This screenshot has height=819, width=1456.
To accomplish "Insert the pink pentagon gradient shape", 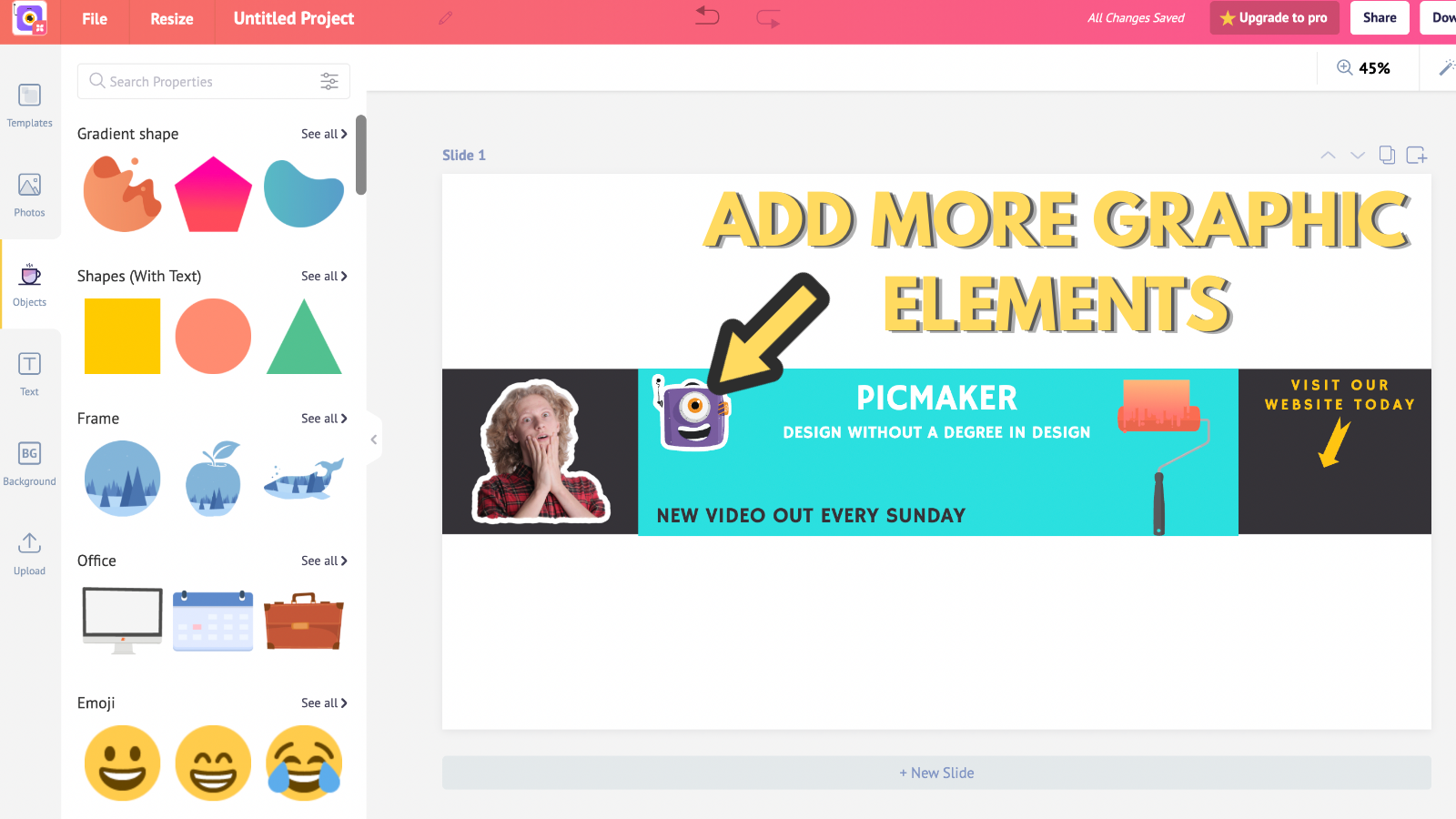I will pos(213,194).
